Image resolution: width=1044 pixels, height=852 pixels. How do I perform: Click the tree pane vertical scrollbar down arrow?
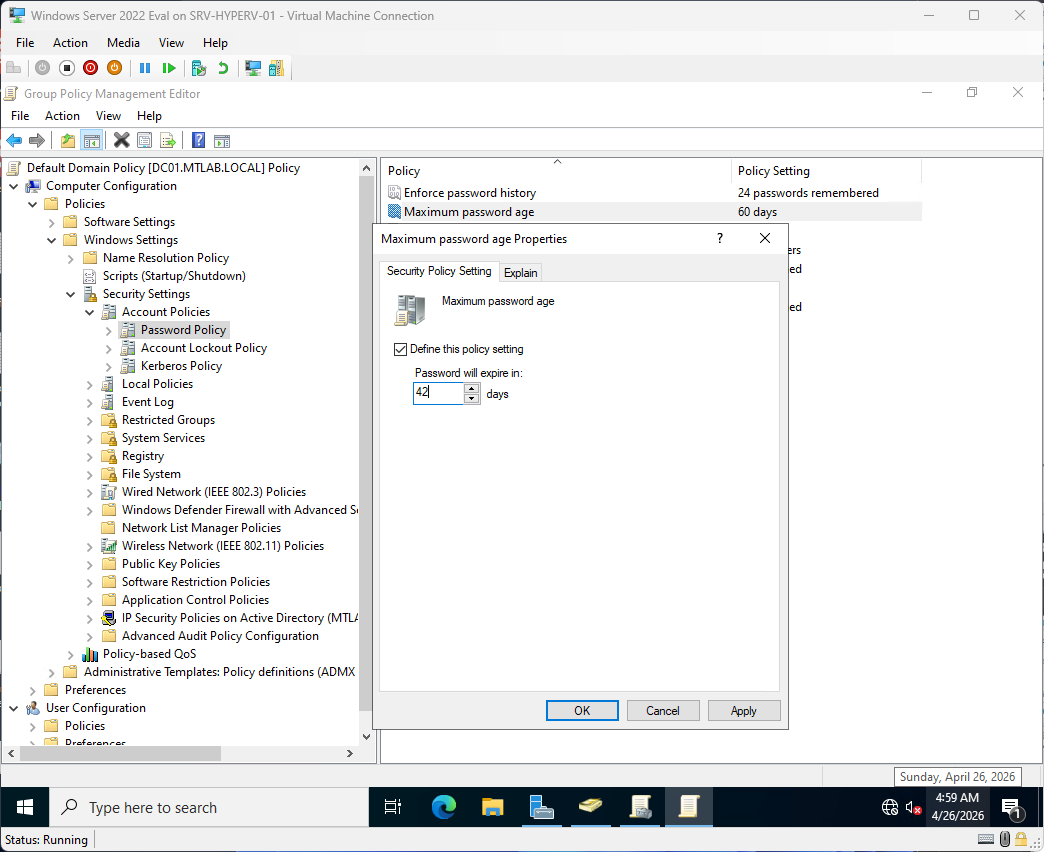366,736
